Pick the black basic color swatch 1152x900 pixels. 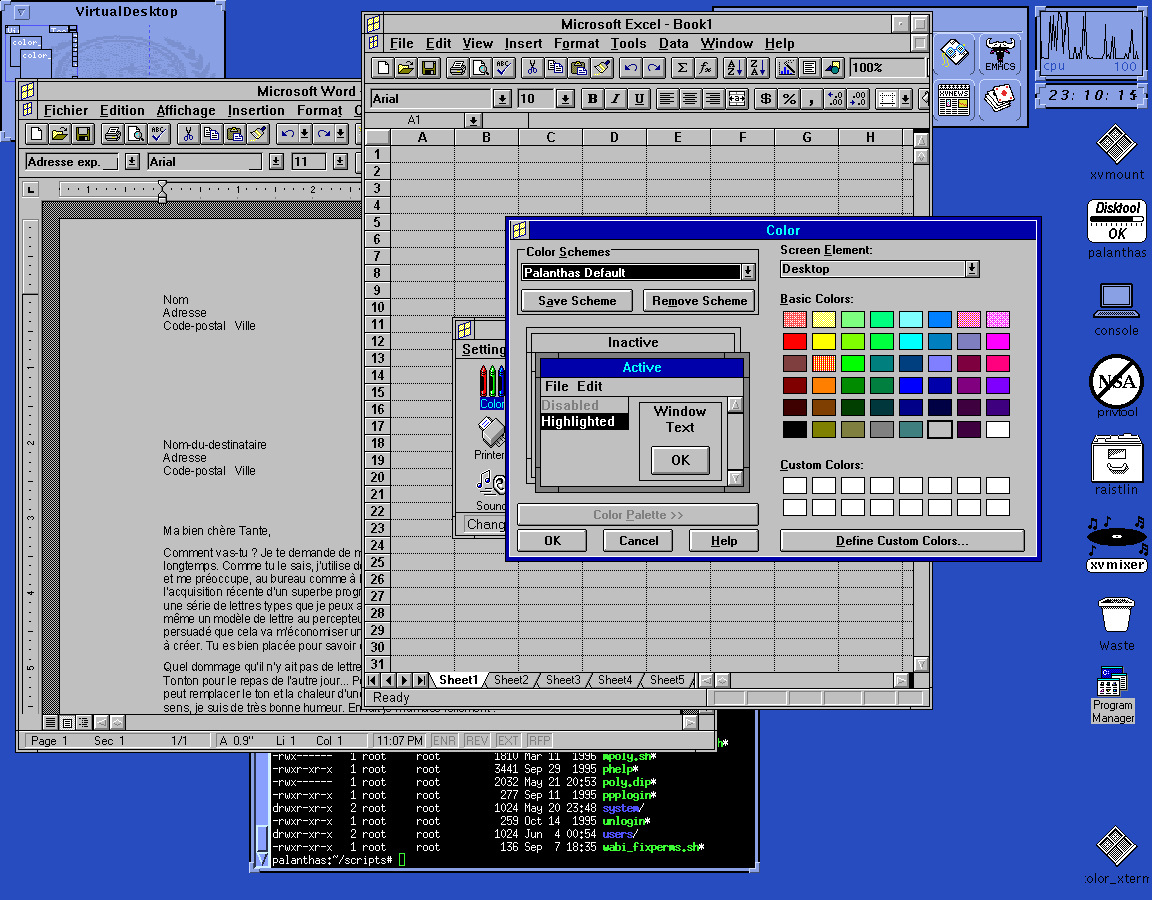[794, 429]
